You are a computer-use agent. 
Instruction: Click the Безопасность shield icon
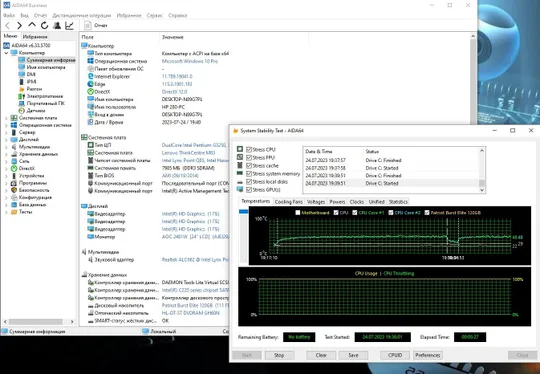14,190
